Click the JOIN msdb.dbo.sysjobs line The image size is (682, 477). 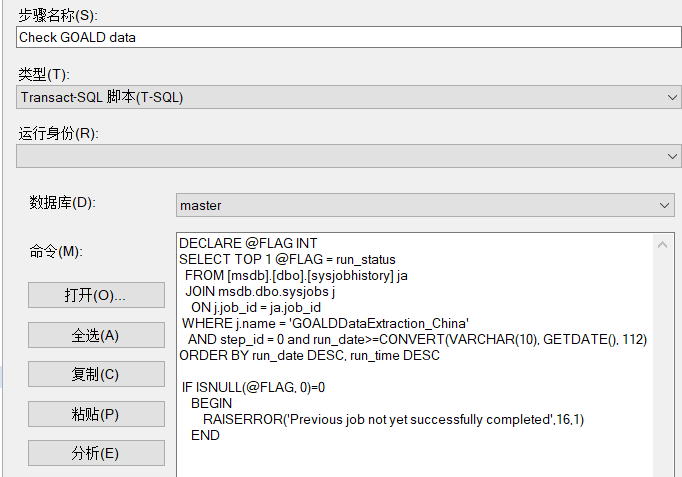[260, 291]
